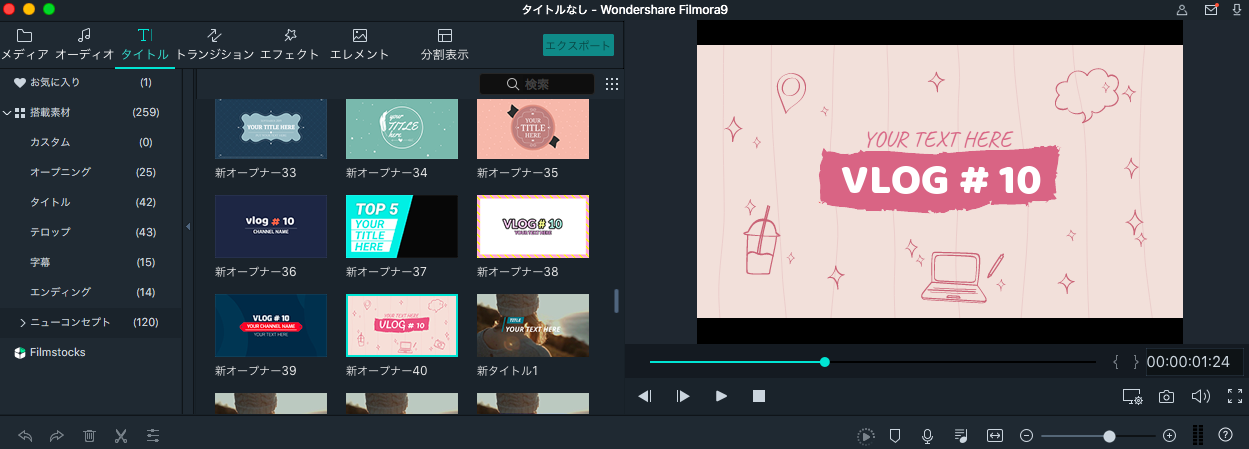Collapse the left panel with arrow handle
Image resolution: width=1249 pixels, height=449 pixels.
188,227
